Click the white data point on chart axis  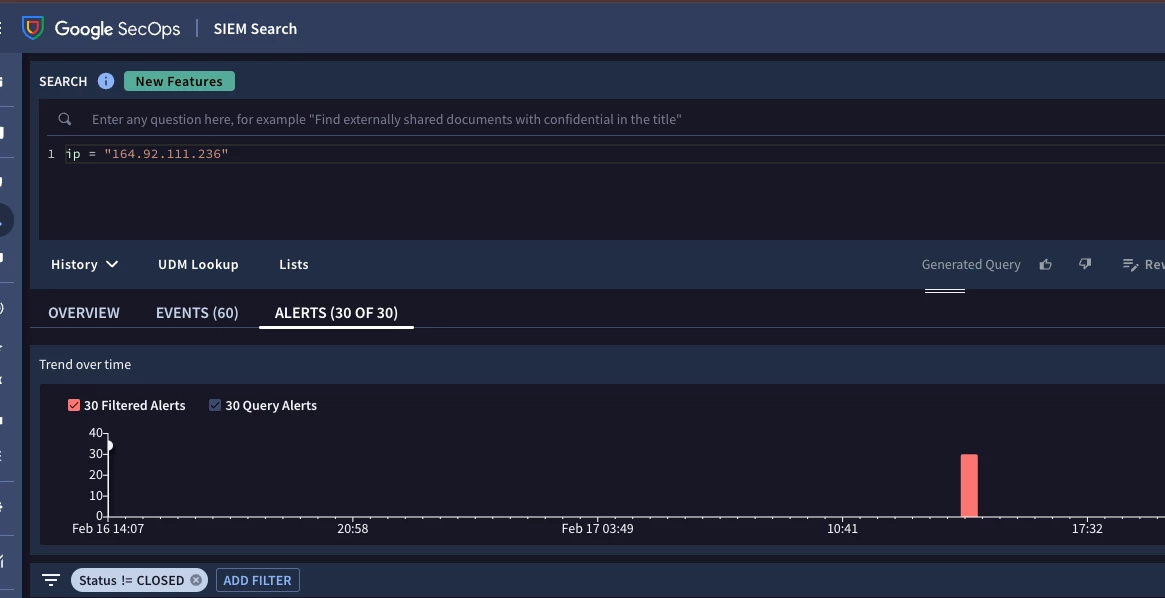(x=109, y=446)
